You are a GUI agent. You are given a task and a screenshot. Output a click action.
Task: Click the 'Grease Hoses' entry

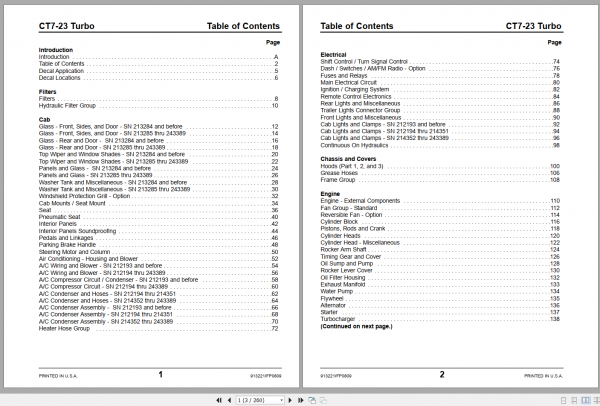pos(339,173)
